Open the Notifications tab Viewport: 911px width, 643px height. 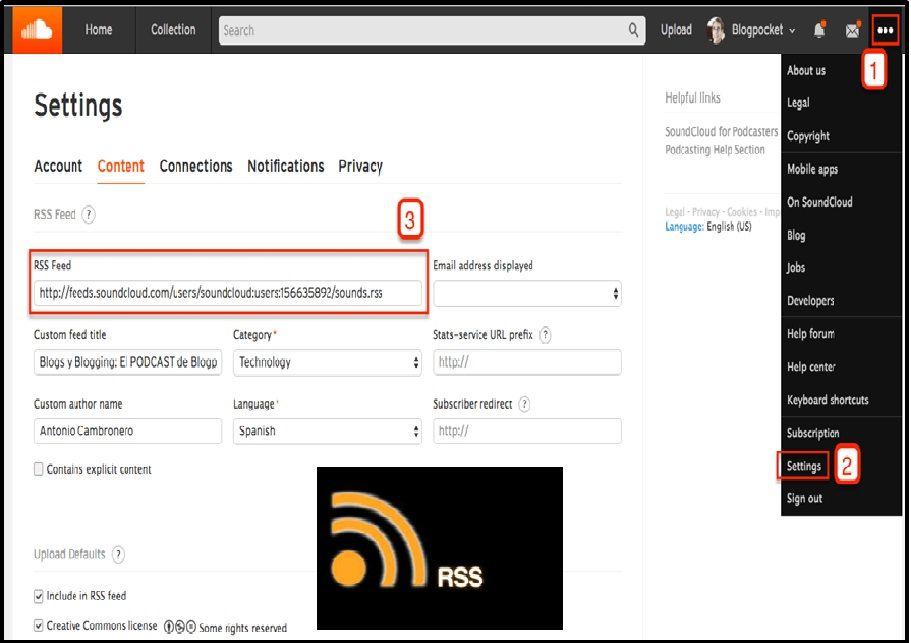(x=286, y=166)
